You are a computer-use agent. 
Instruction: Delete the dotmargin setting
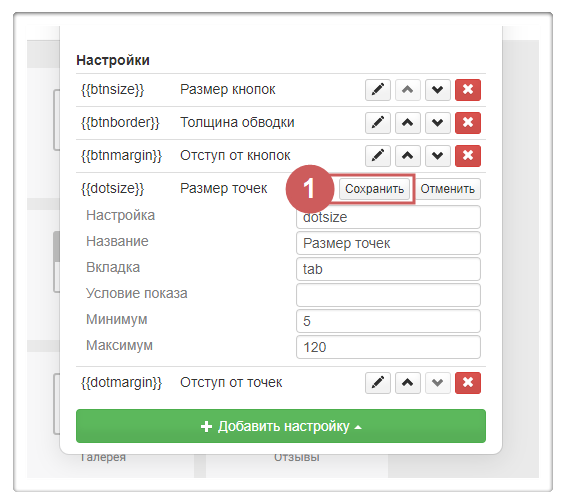(468, 383)
